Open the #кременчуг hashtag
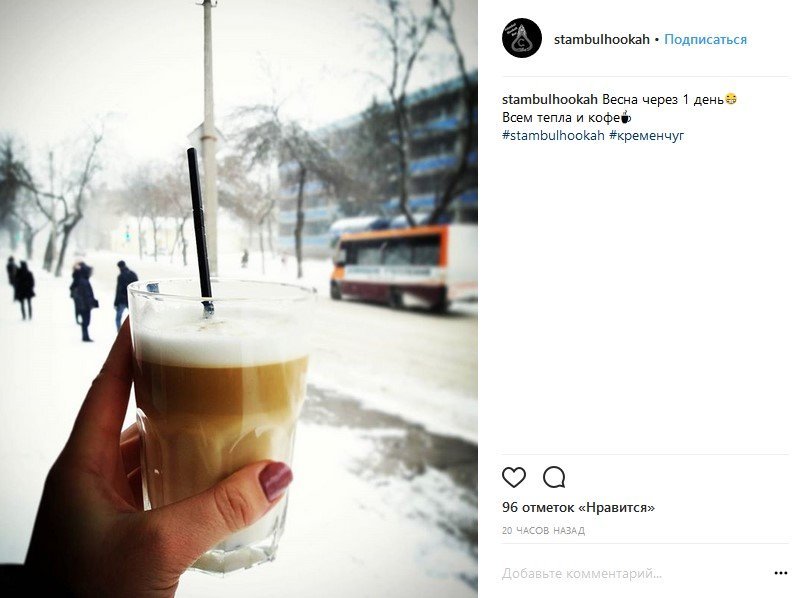This screenshot has width=812, height=598. coord(646,136)
